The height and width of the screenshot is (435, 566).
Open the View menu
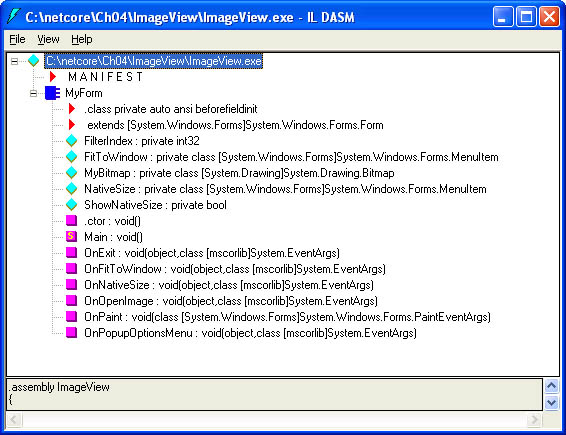coord(48,39)
